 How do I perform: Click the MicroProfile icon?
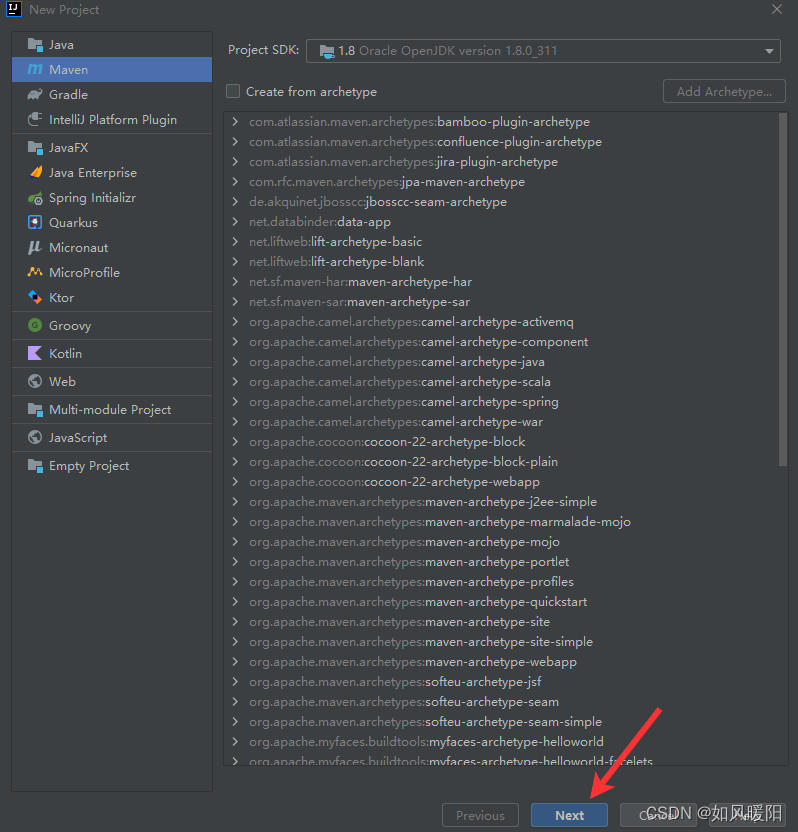pos(35,272)
